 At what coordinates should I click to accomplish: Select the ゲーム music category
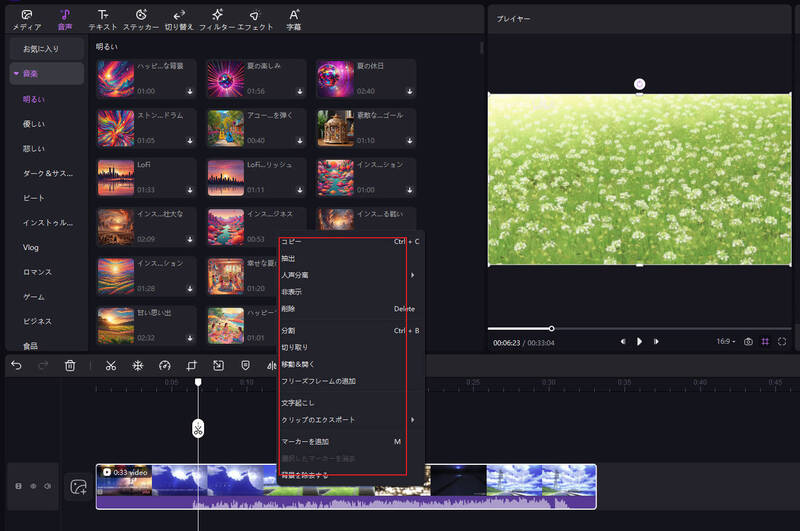[x=34, y=297]
